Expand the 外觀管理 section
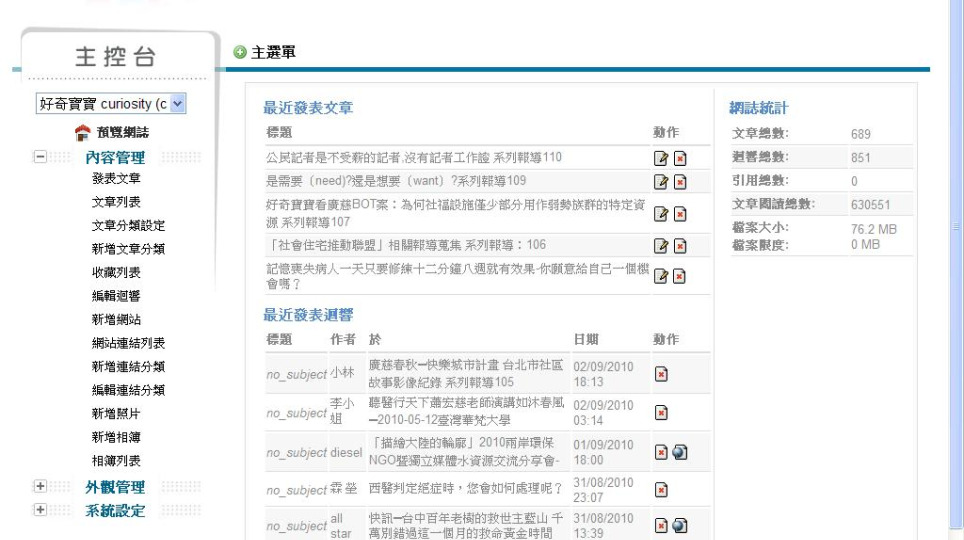The height and width of the screenshot is (540, 964). coord(37,487)
